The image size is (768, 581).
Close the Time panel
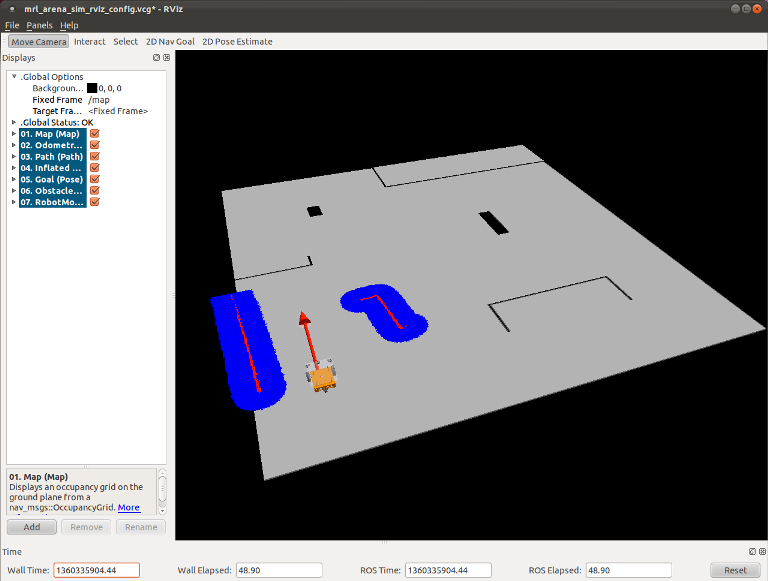(761, 551)
